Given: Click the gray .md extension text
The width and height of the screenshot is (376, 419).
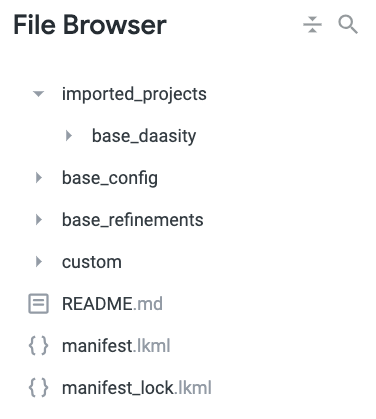Looking at the screenshot, I should [x=148, y=304].
